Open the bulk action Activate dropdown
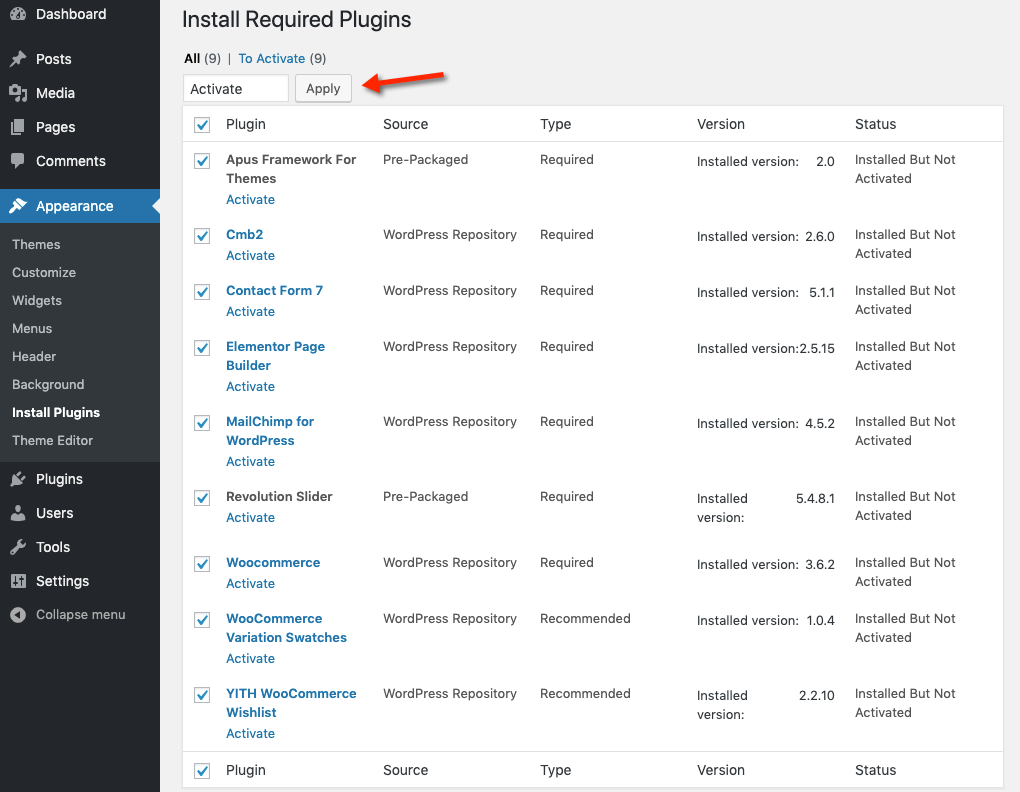This screenshot has width=1020, height=792. tap(235, 88)
